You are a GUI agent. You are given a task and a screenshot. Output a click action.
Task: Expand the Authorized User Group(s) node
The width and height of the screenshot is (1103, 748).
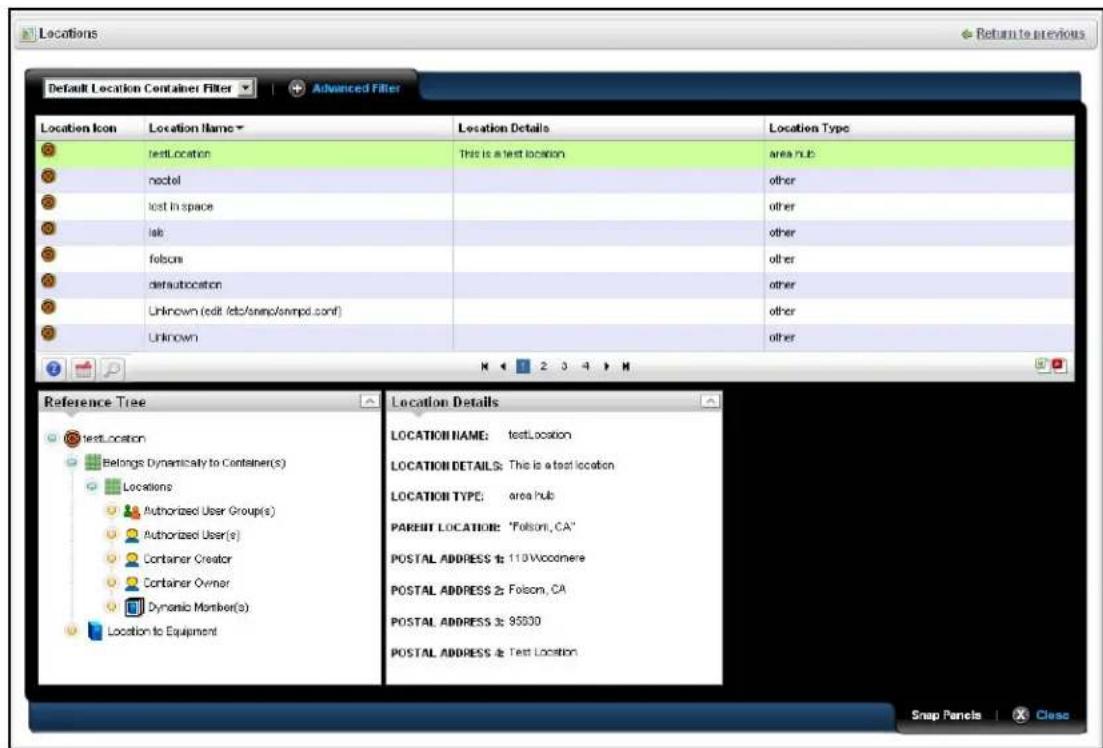[x=110, y=511]
